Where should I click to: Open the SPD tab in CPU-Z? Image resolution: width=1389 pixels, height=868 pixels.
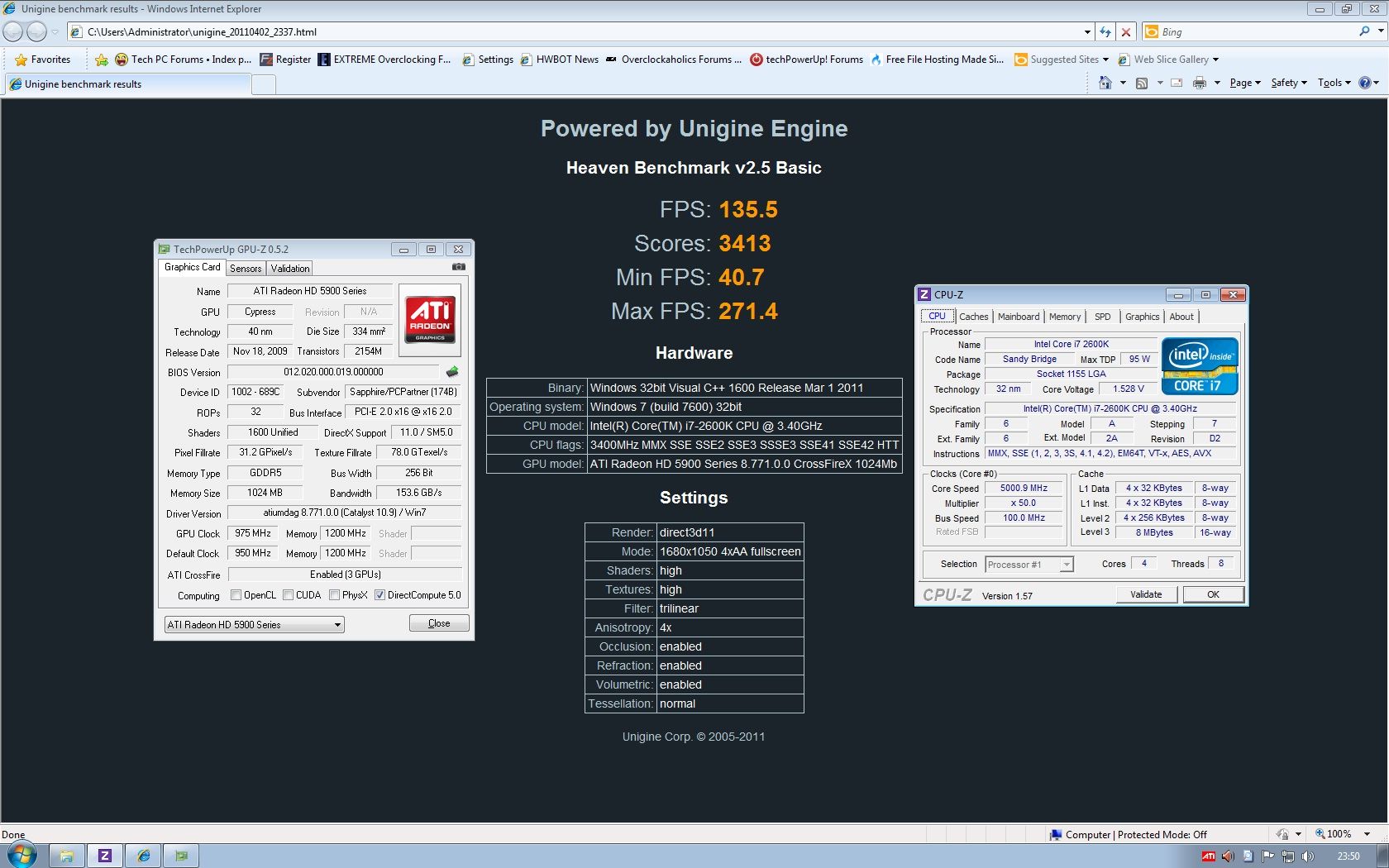[1103, 317]
